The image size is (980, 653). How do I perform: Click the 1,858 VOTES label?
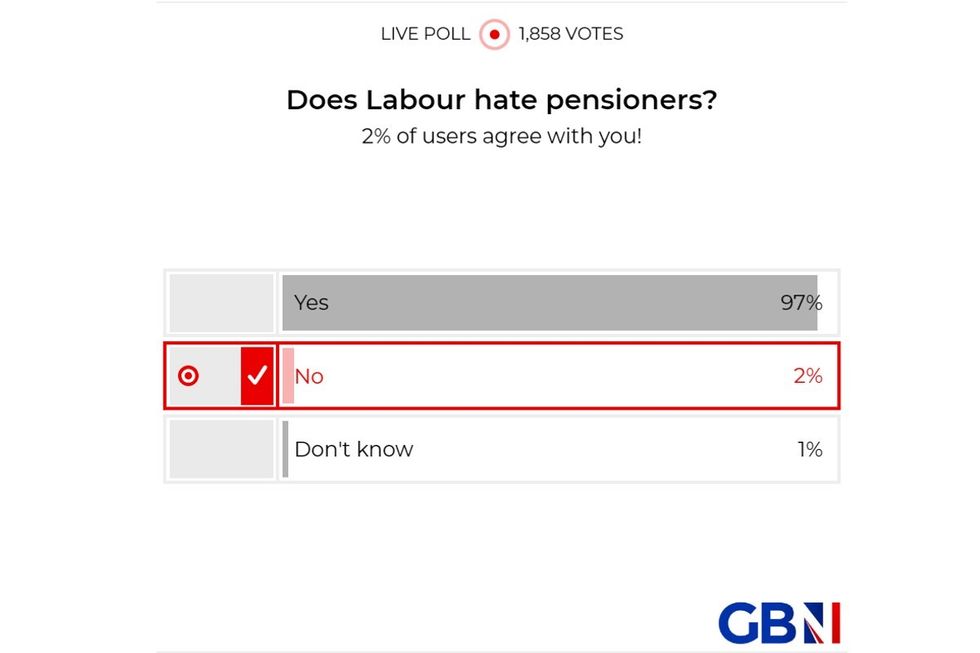(x=569, y=33)
